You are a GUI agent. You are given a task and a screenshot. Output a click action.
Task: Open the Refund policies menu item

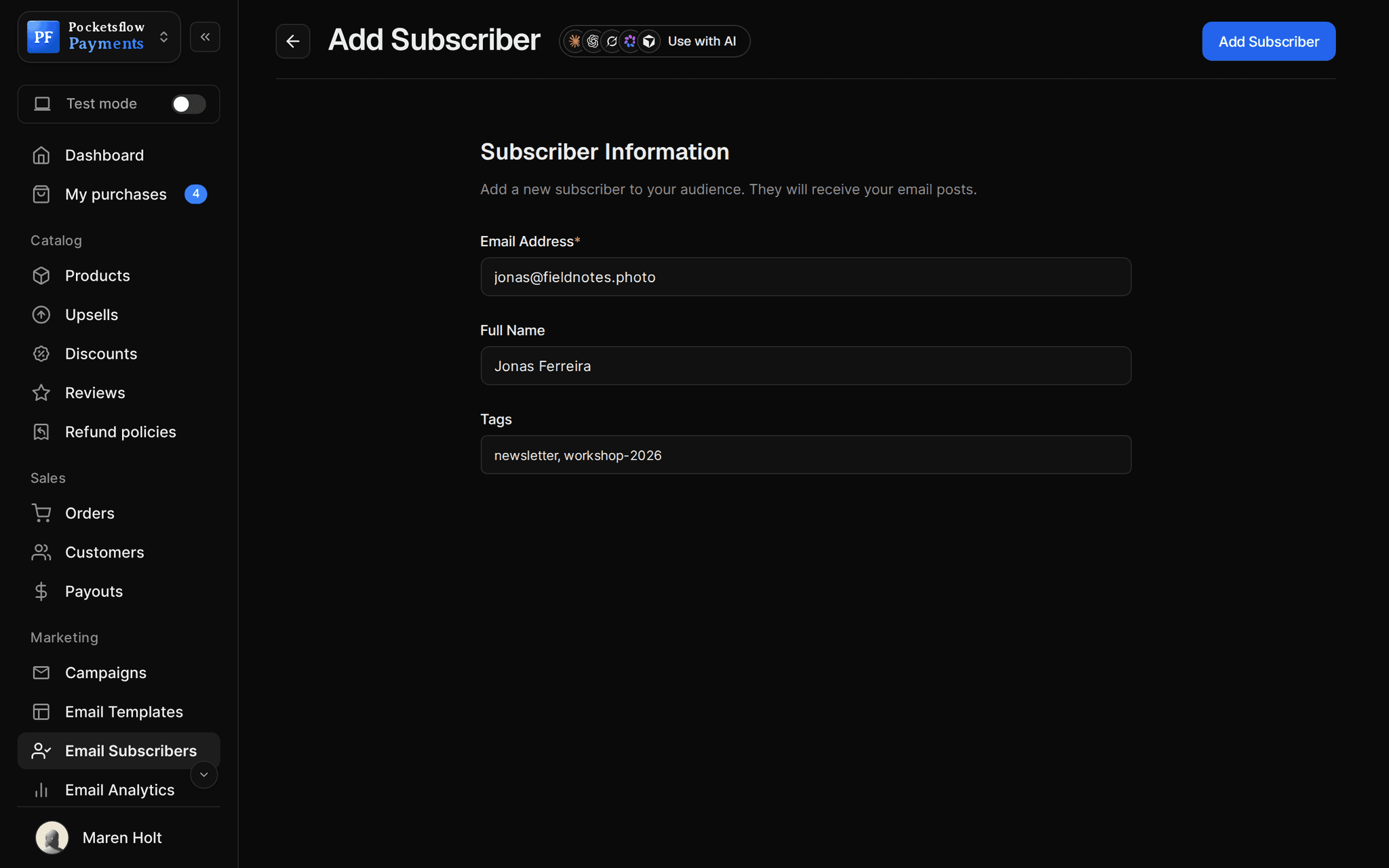[x=119, y=432]
